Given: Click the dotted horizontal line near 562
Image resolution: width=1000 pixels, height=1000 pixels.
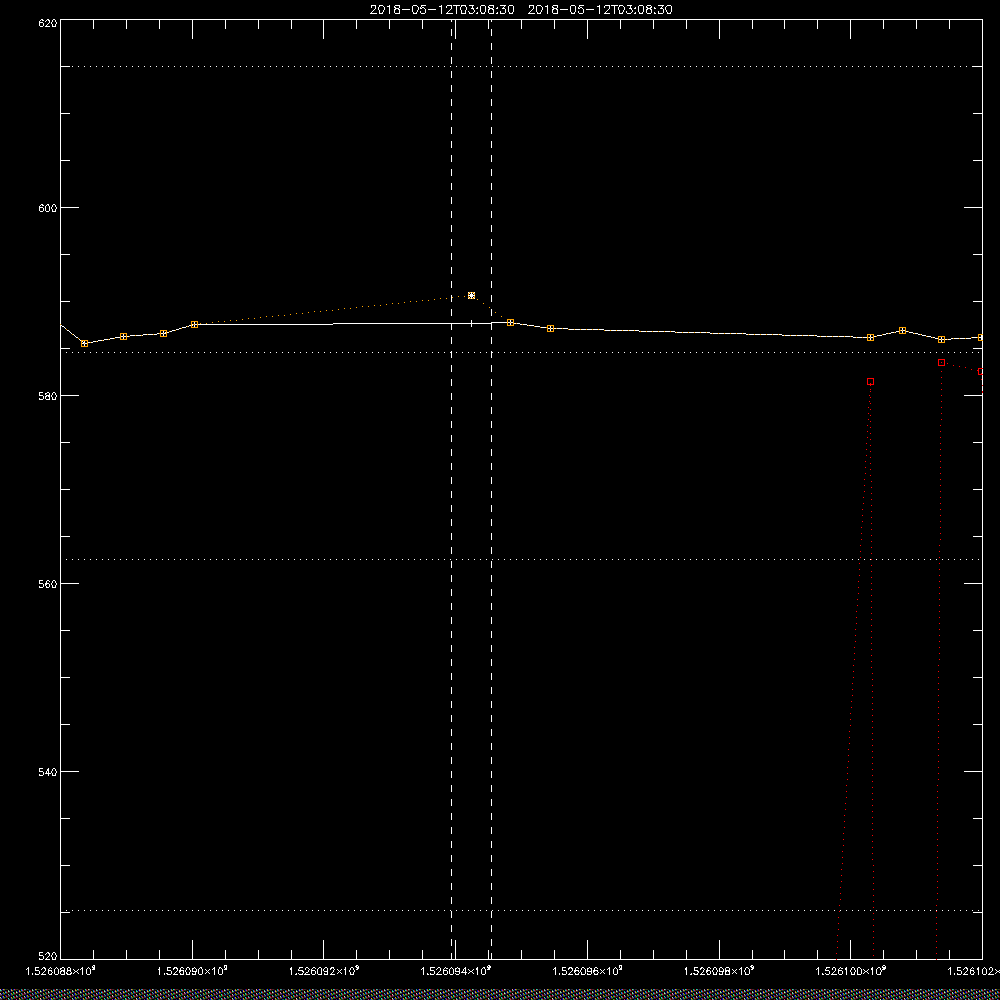Looking at the screenshot, I should pos(521,559).
